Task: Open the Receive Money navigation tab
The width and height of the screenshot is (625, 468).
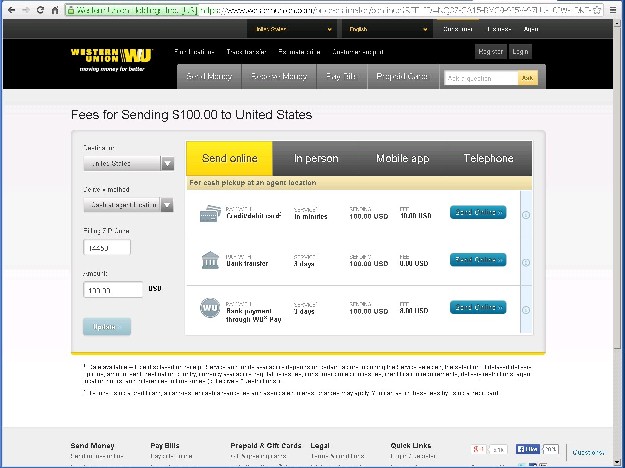Action: click(279, 76)
